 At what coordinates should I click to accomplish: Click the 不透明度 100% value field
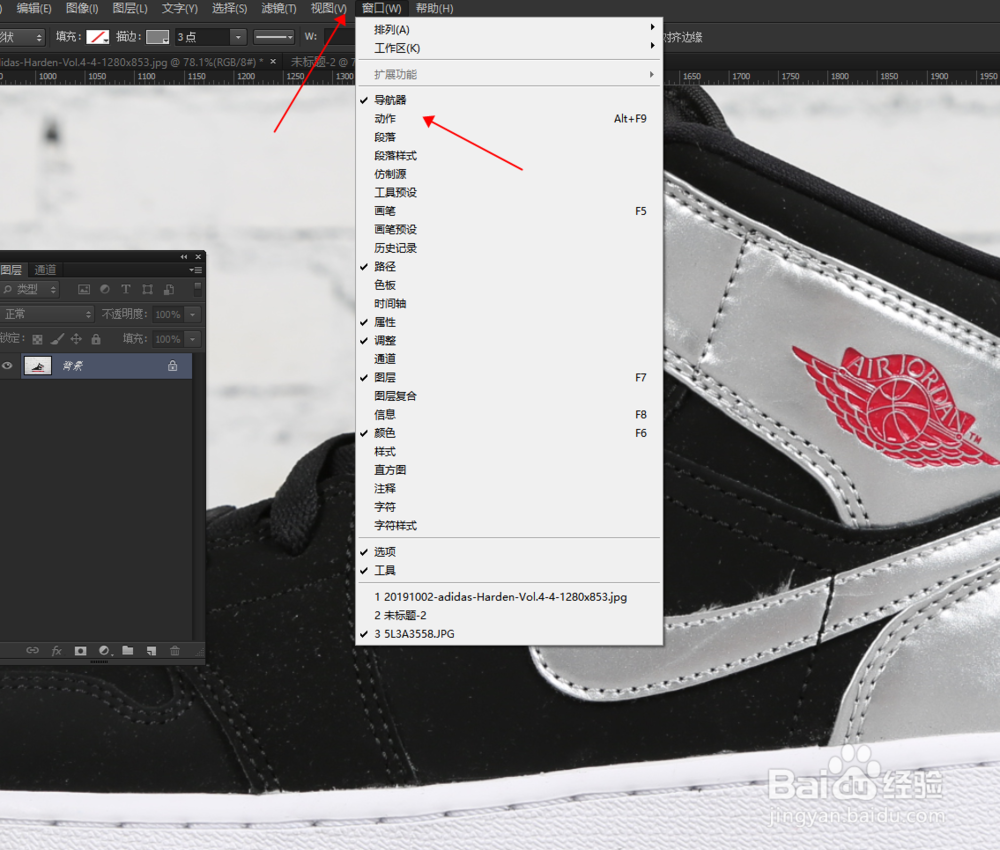coord(168,314)
